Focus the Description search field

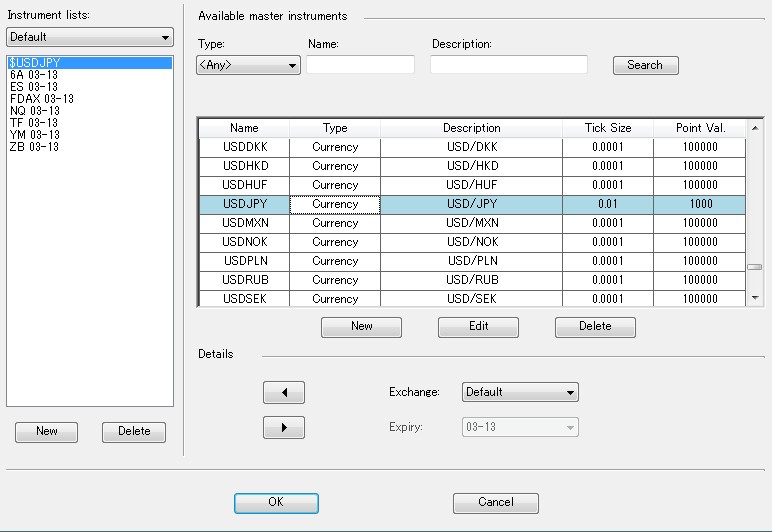pyautogui.click(x=508, y=65)
